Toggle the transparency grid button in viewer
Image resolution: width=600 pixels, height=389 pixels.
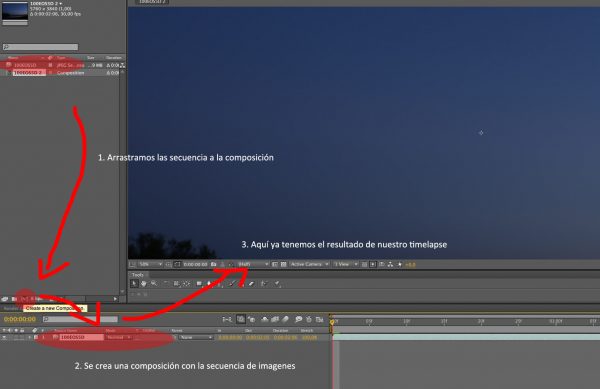click(x=284, y=264)
